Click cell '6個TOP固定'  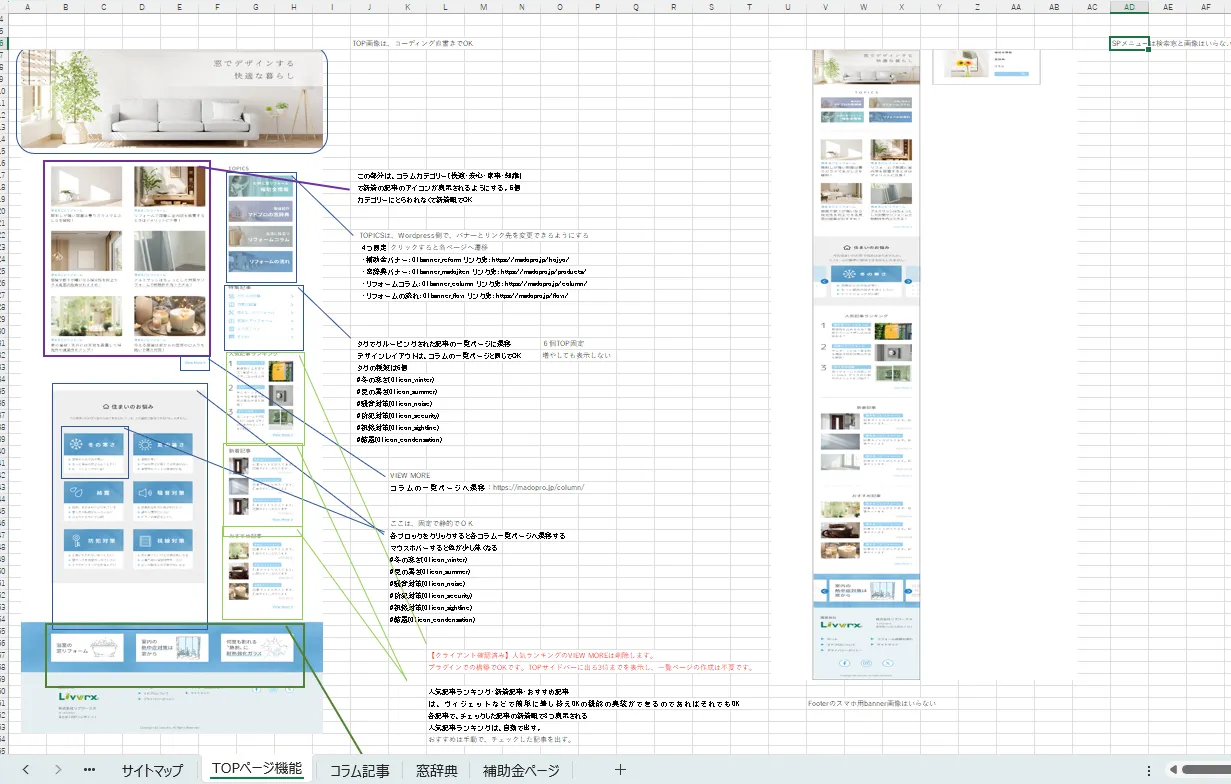pos(562,343)
